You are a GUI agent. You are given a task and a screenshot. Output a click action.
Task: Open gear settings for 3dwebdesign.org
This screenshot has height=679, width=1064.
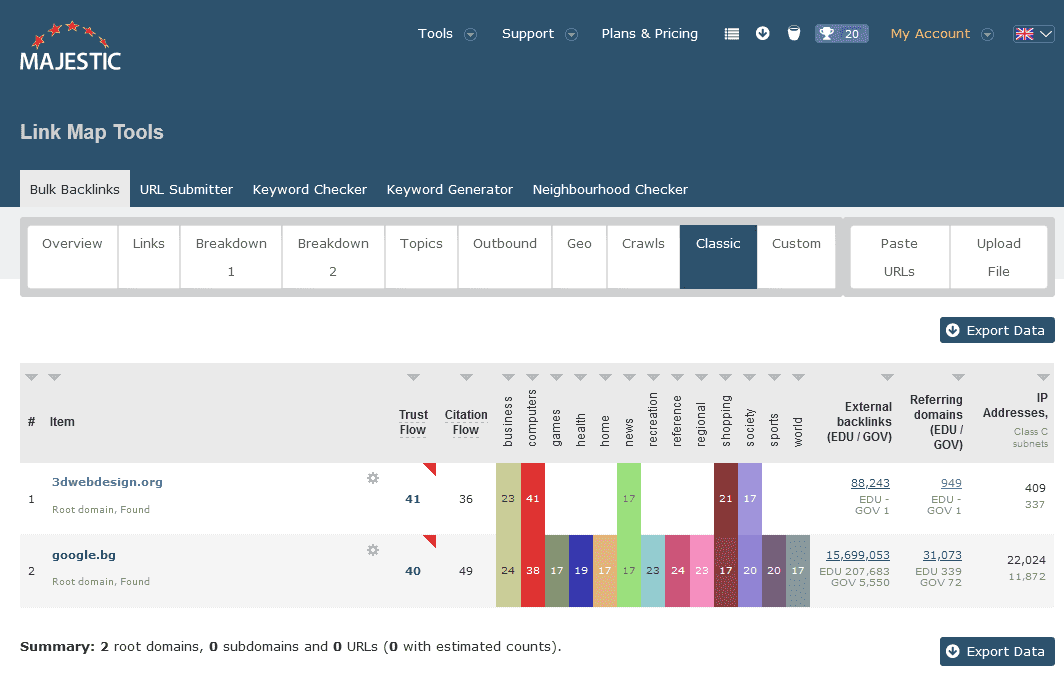point(373,478)
